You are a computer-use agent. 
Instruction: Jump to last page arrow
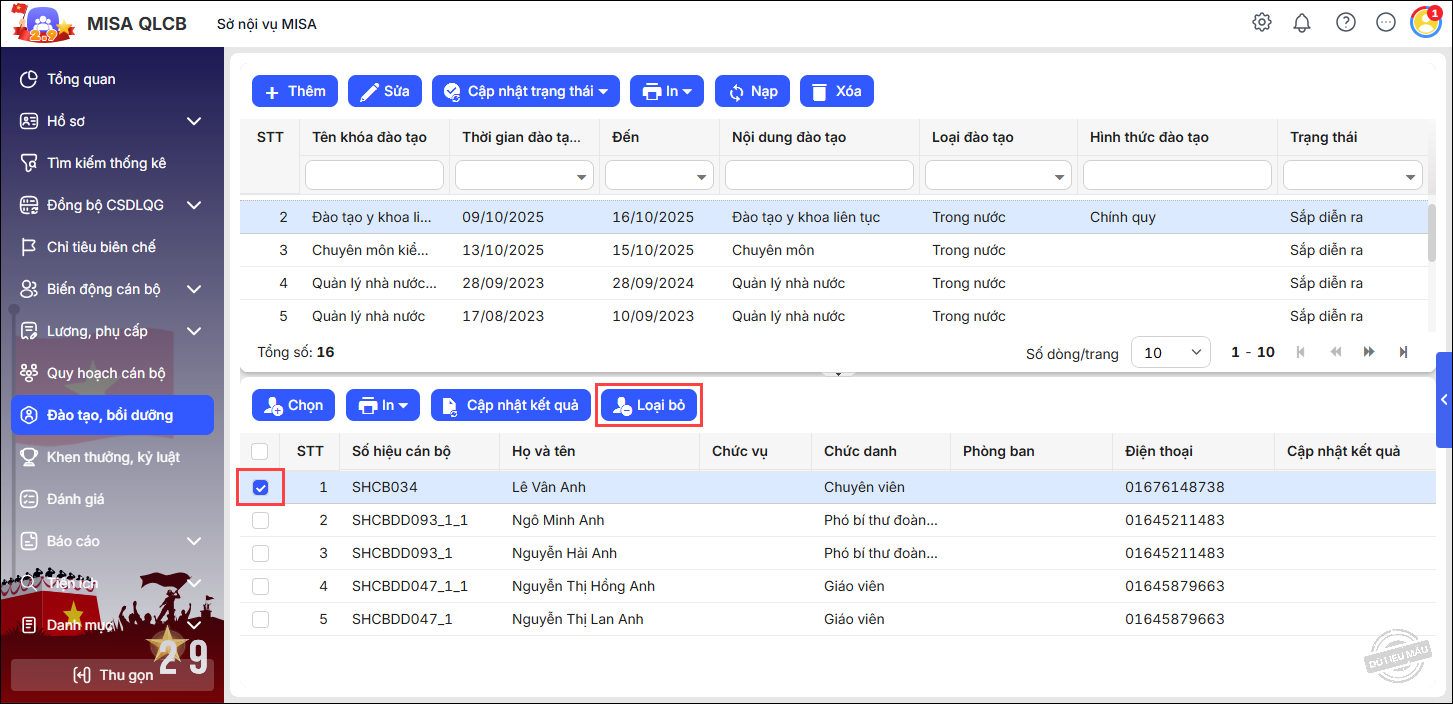1403,352
